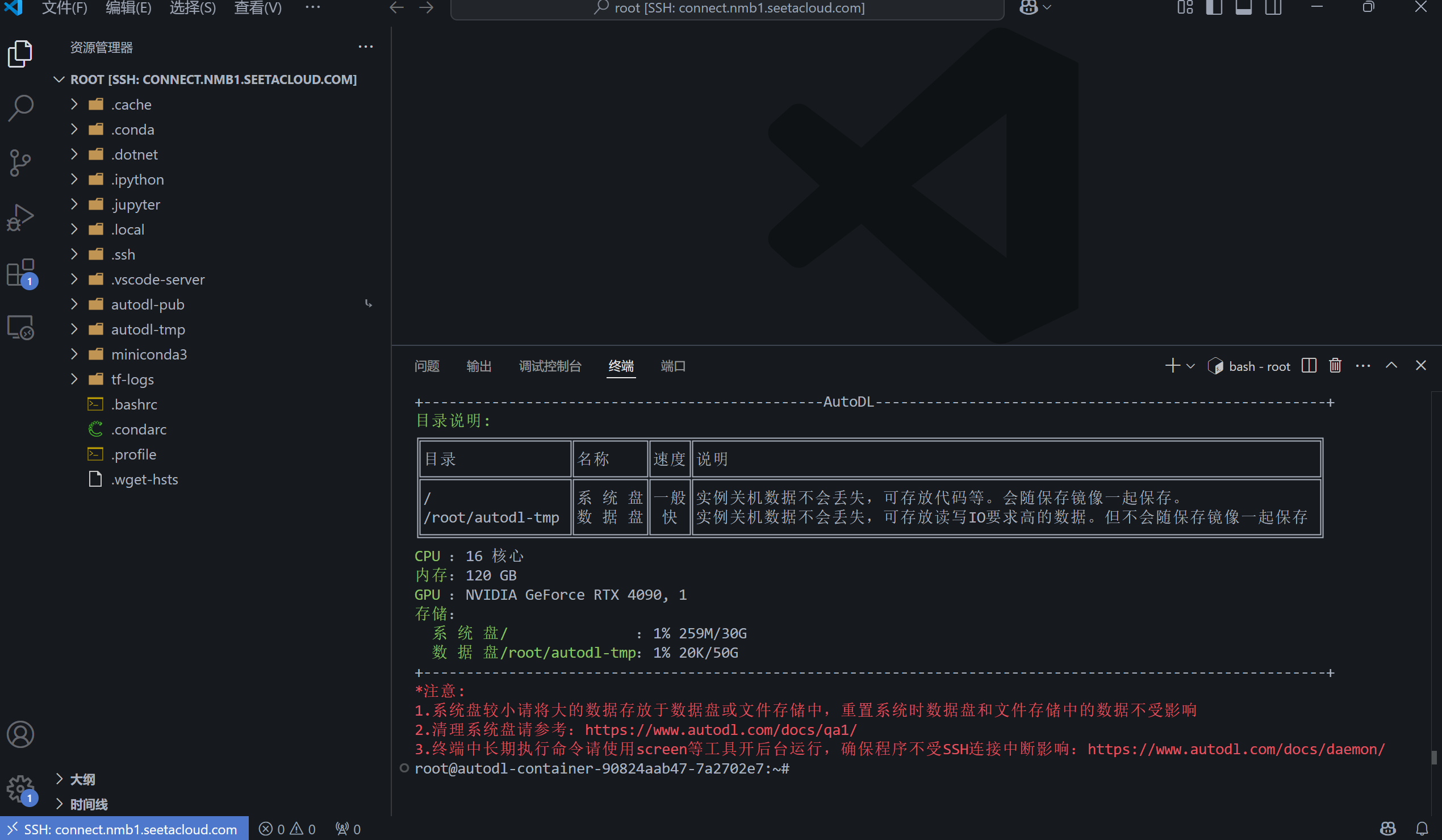
Task: Open the .bashrc file
Action: pos(134,404)
